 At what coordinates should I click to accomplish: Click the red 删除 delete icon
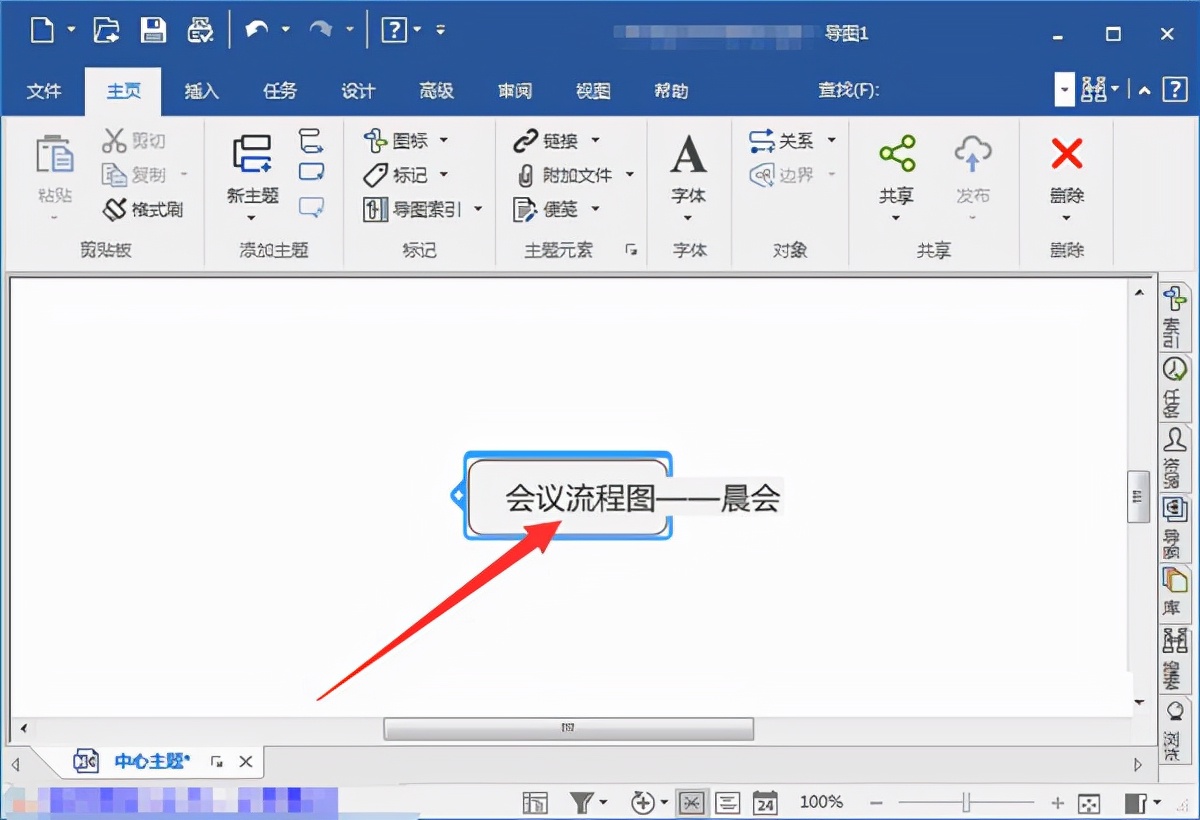point(1066,155)
